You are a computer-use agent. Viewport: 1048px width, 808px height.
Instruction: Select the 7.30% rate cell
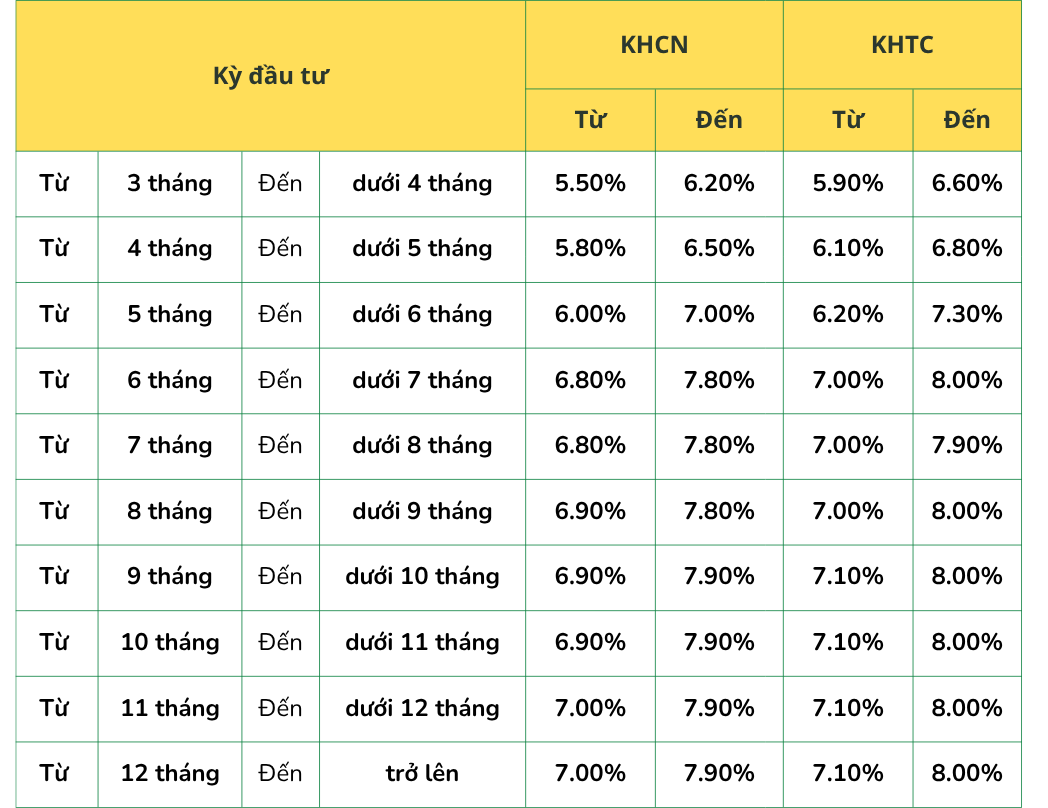966,314
